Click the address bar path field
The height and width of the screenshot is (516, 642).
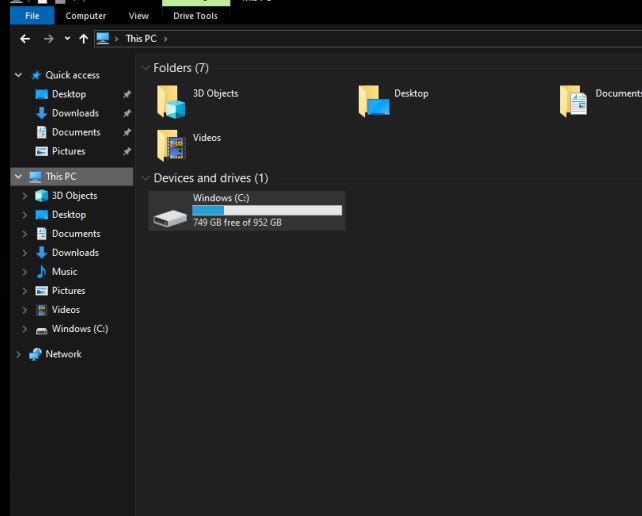click(368, 39)
